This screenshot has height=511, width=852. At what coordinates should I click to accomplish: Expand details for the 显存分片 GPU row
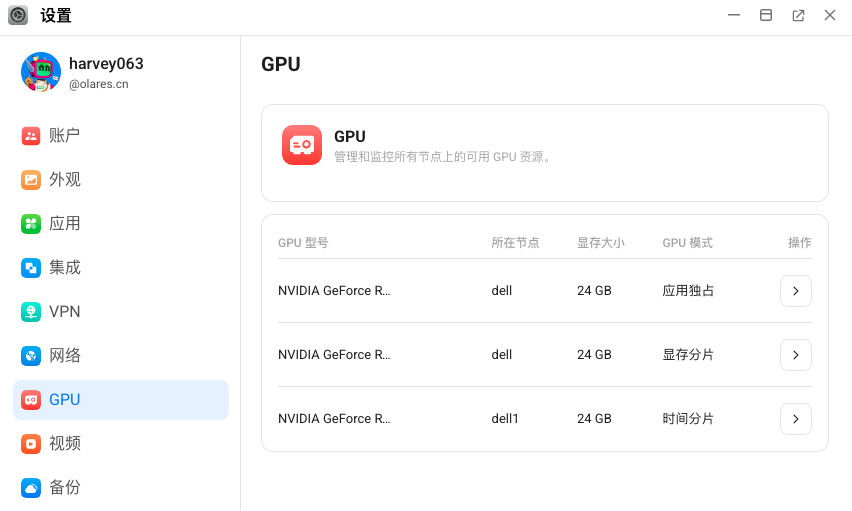click(795, 355)
